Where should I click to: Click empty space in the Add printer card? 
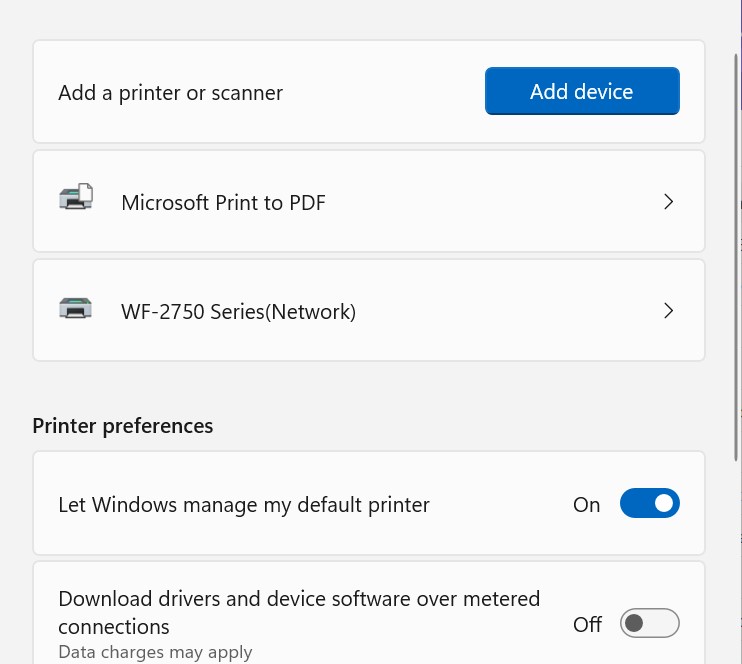tap(380, 93)
